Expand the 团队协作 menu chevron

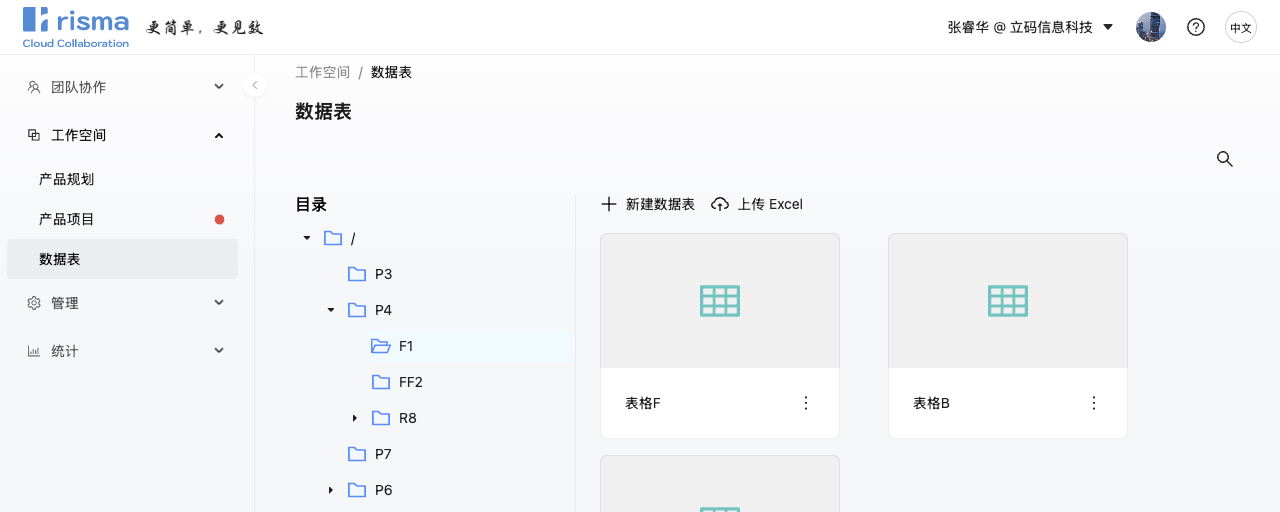(219, 87)
